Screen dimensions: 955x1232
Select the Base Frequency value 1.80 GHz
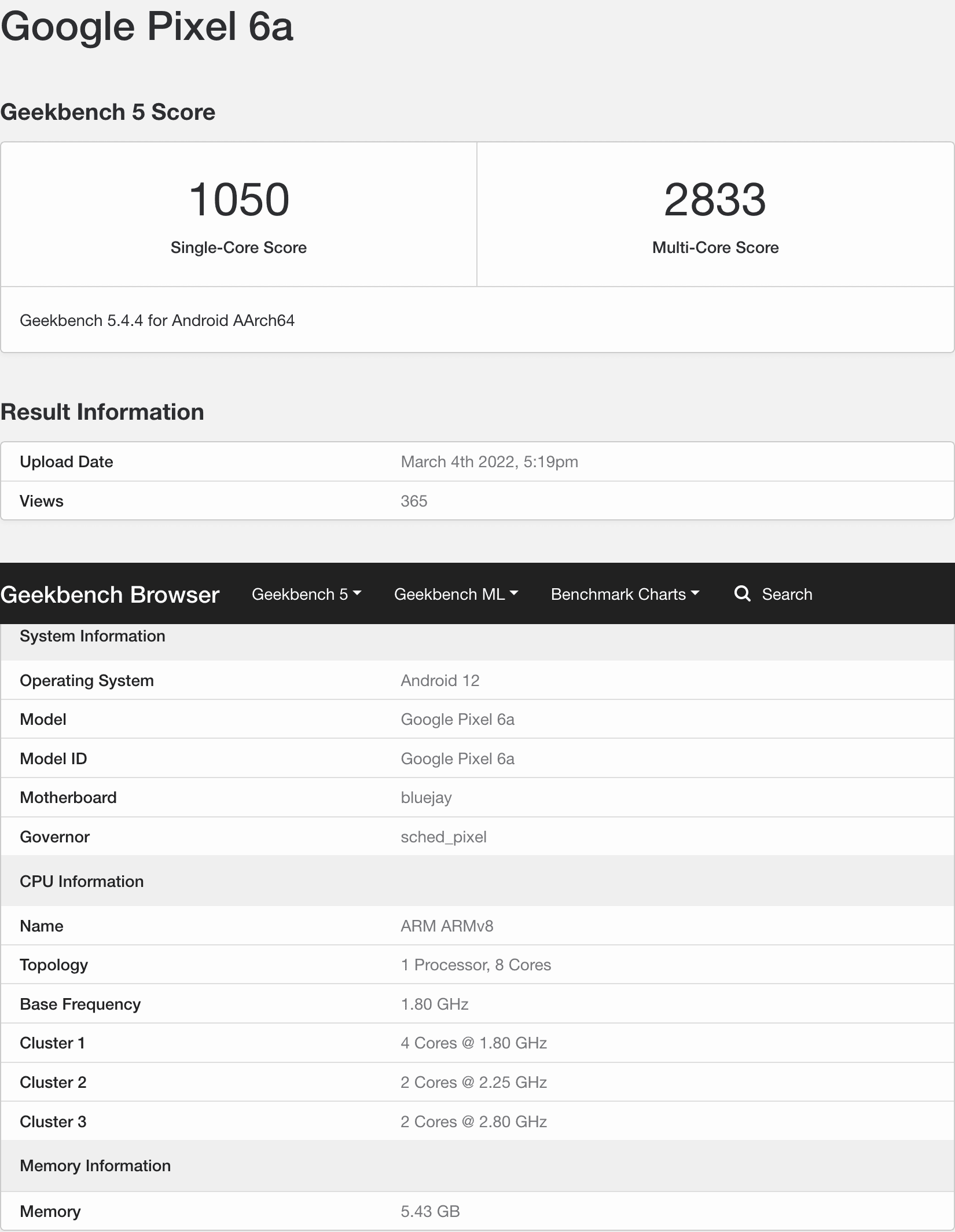tap(435, 1004)
